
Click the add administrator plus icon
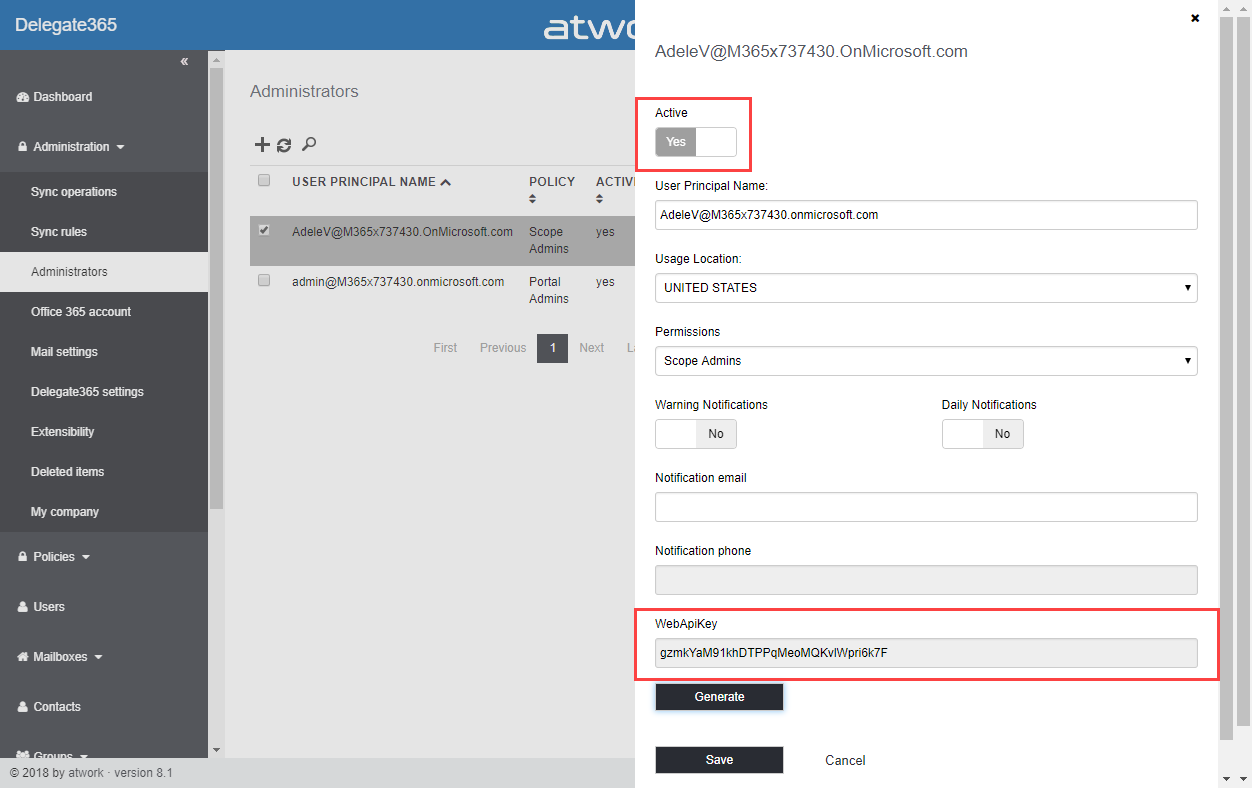(x=262, y=145)
